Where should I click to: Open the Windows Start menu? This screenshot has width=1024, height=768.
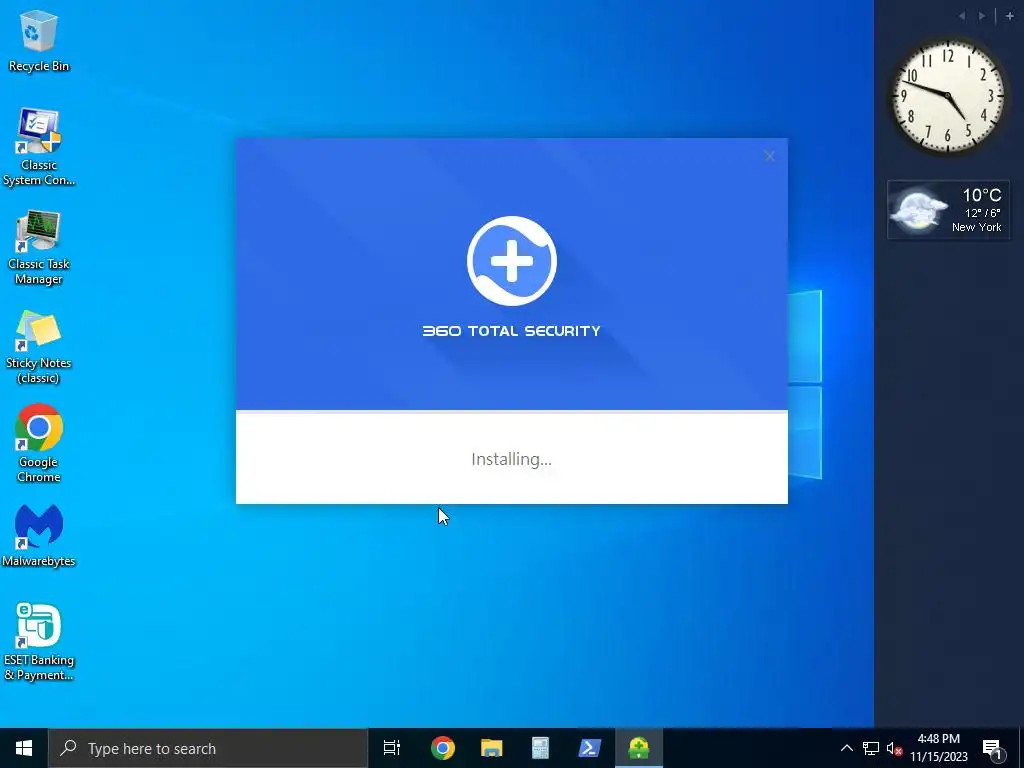coord(24,748)
